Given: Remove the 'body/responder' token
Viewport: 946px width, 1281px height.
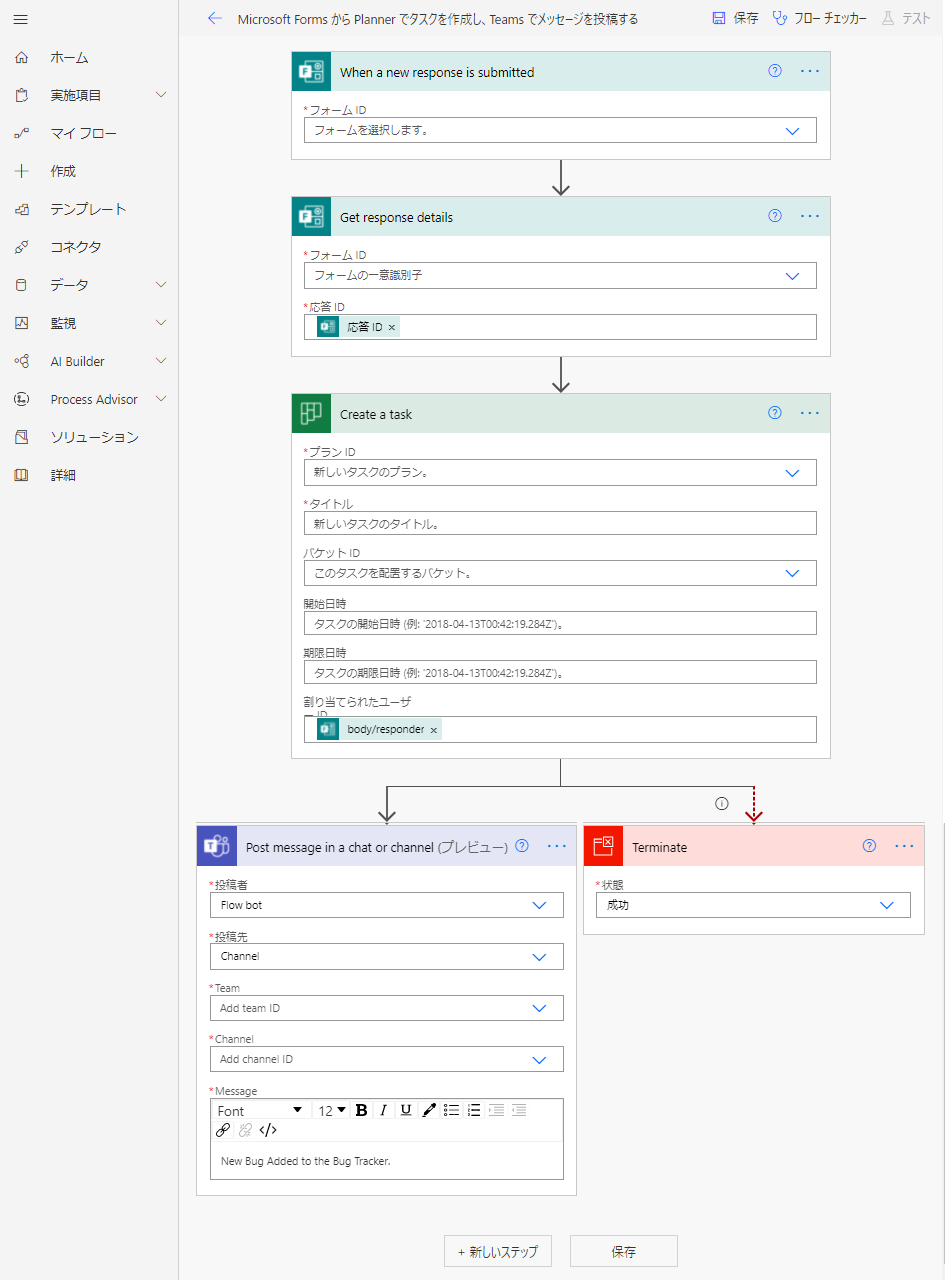Looking at the screenshot, I should (x=434, y=730).
